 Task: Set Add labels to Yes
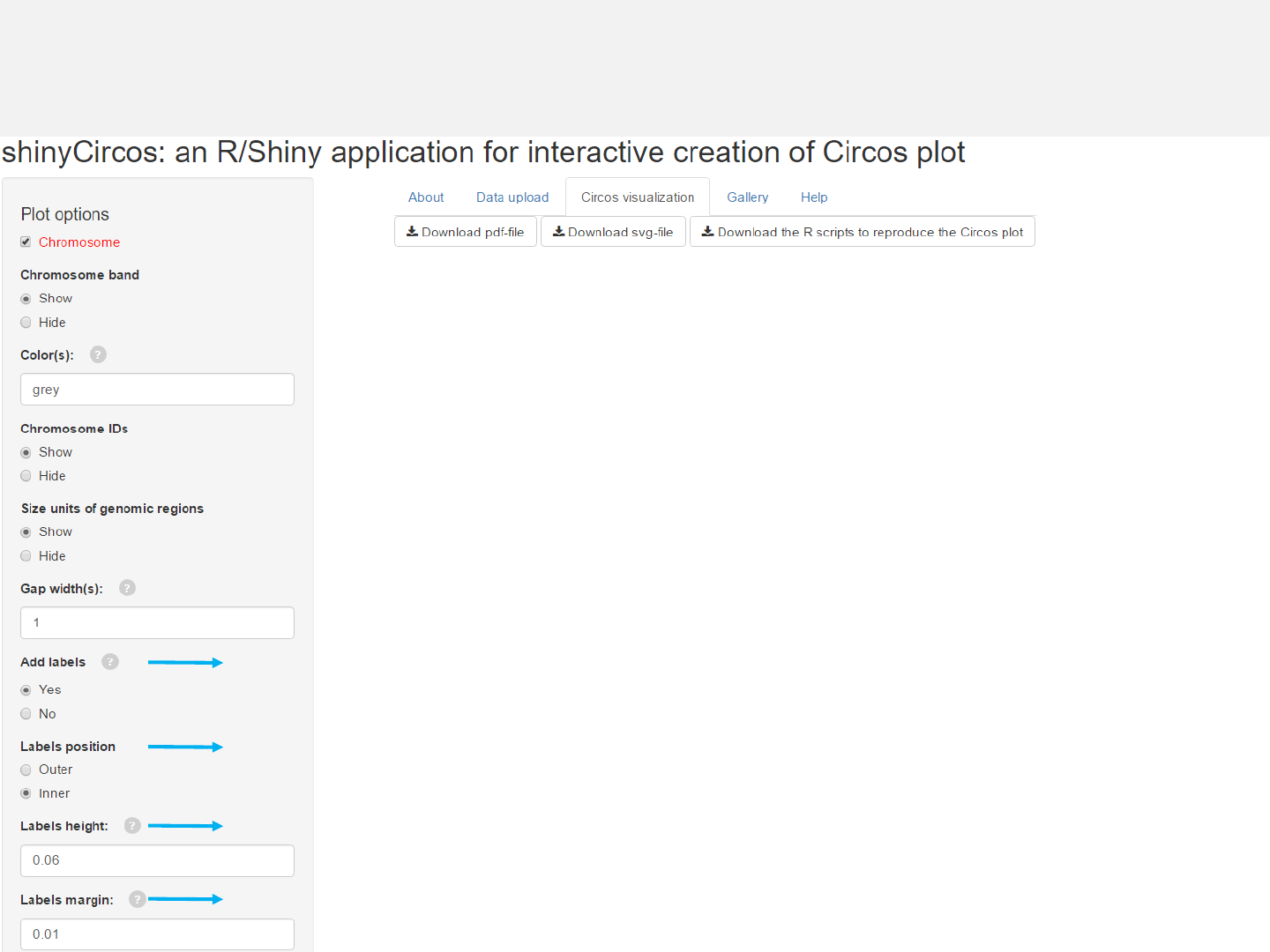(26, 690)
